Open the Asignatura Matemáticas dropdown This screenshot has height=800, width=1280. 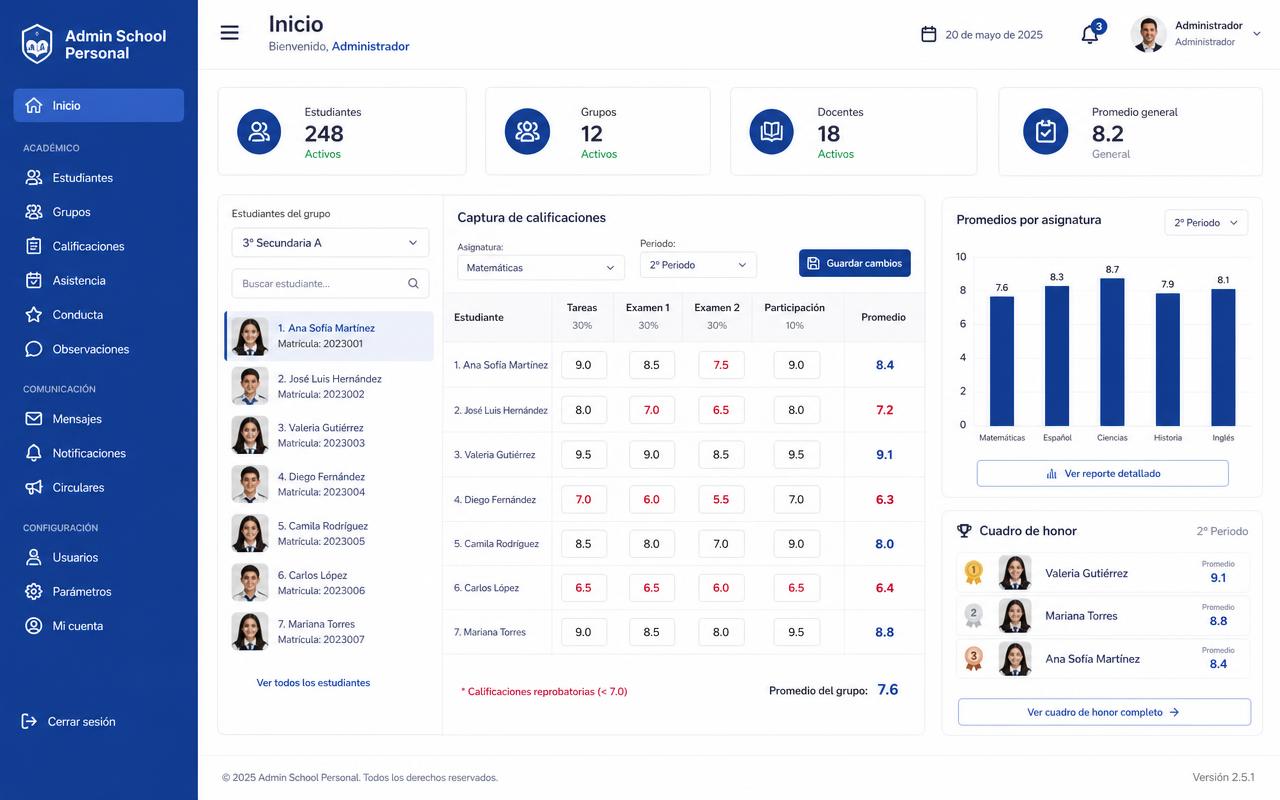coord(541,267)
